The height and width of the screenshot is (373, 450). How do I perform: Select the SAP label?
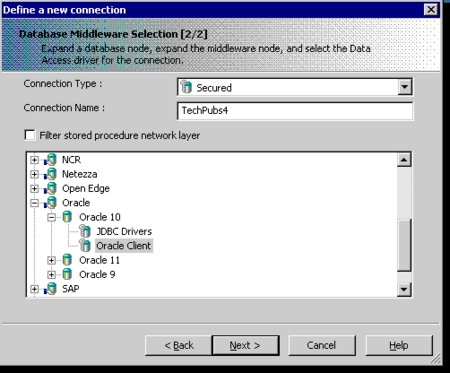(x=71, y=289)
